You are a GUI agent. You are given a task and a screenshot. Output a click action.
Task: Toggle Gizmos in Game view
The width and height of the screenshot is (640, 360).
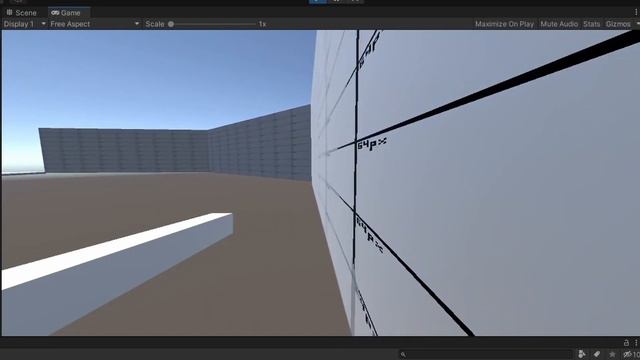(x=618, y=24)
